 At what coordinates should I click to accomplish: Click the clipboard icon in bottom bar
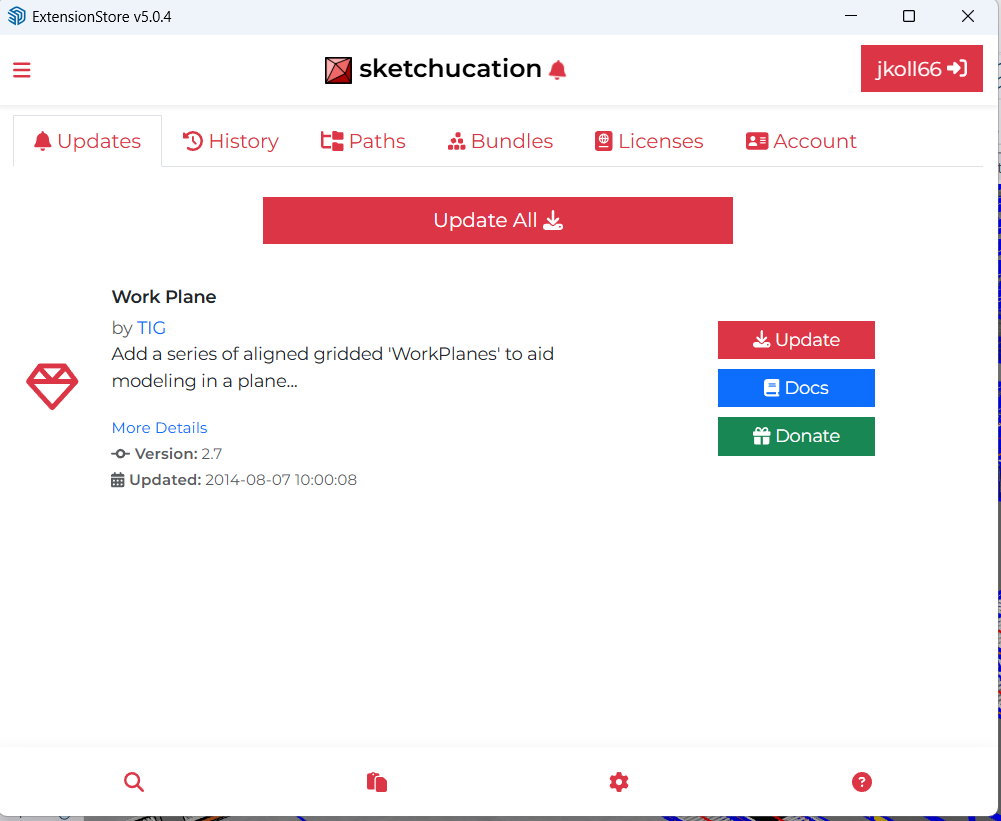(377, 782)
